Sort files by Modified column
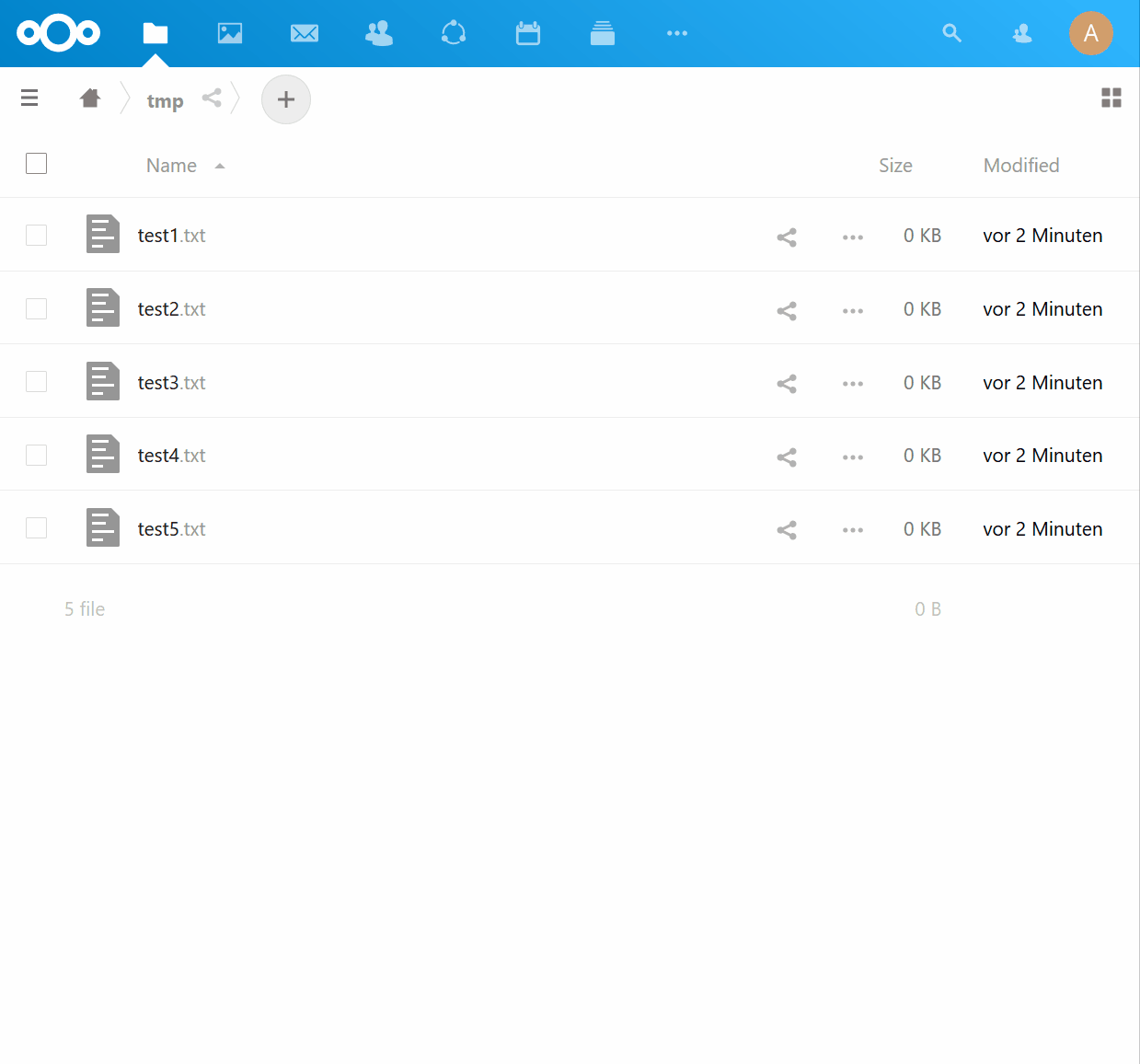Viewport: 1140px width, 1064px height. coord(1021,166)
